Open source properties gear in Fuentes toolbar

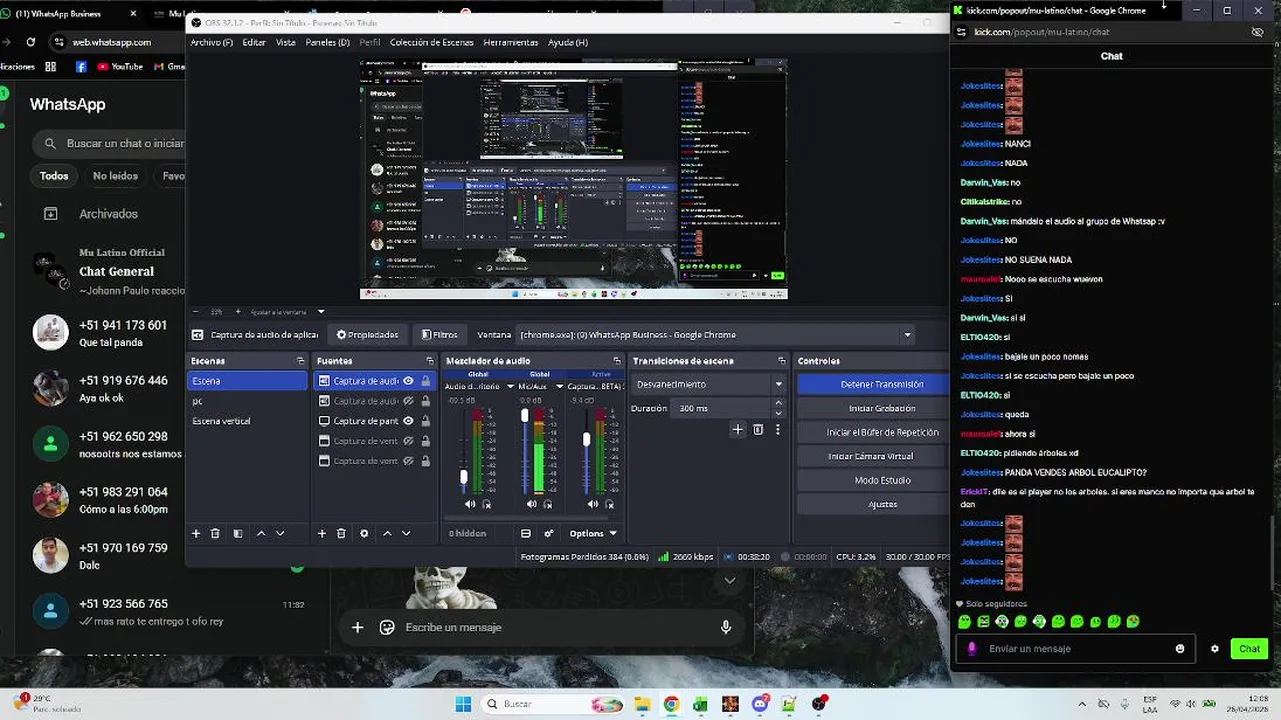point(364,534)
